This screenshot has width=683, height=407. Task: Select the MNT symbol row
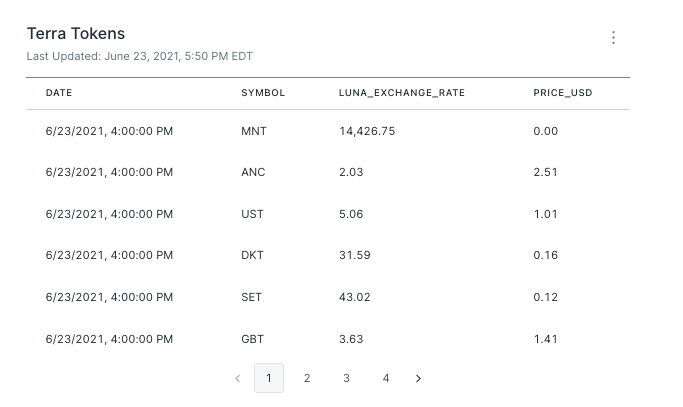click(x=254, y=131)
